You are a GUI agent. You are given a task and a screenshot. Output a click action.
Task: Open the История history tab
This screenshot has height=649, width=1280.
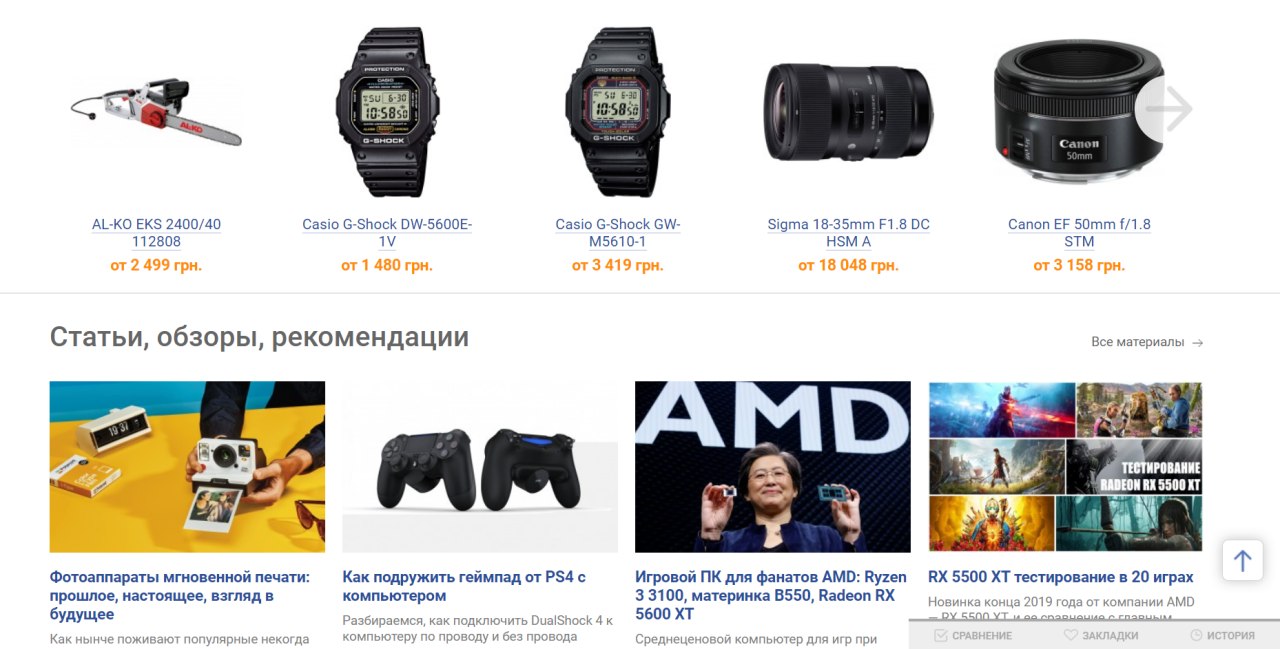pos(1222,635)
